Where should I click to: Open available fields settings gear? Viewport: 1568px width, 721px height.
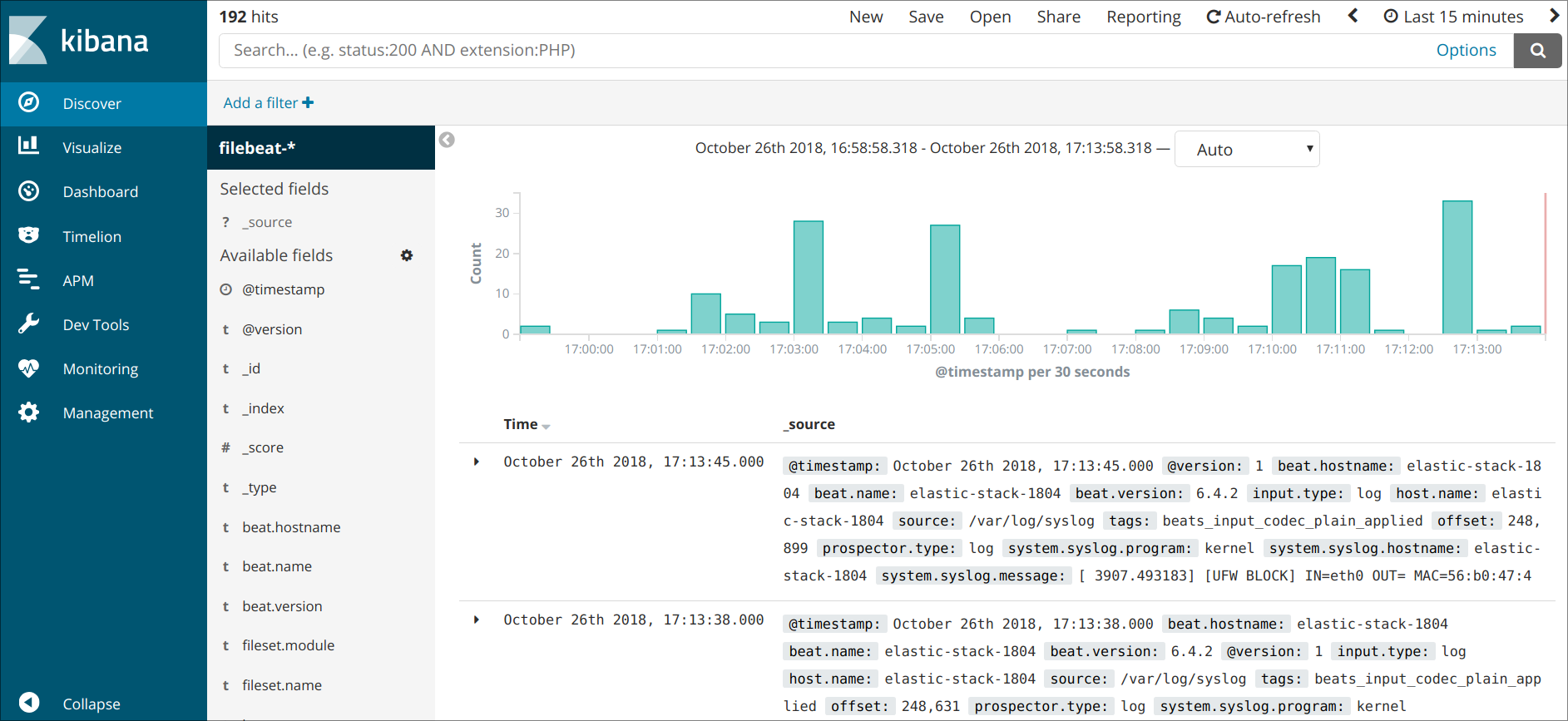pos(407,255)
